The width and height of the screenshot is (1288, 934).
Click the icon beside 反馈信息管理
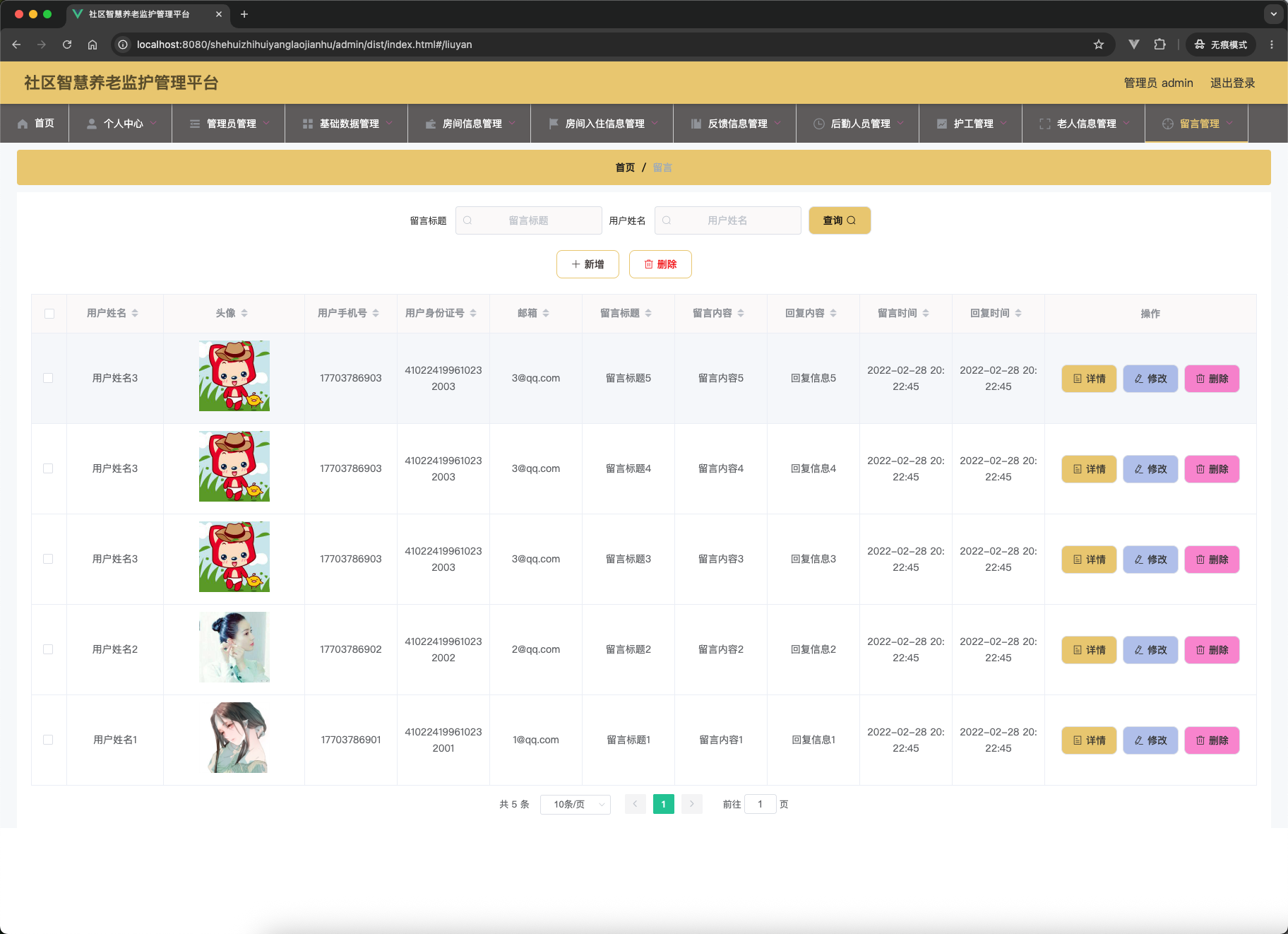tap(696, 124)
